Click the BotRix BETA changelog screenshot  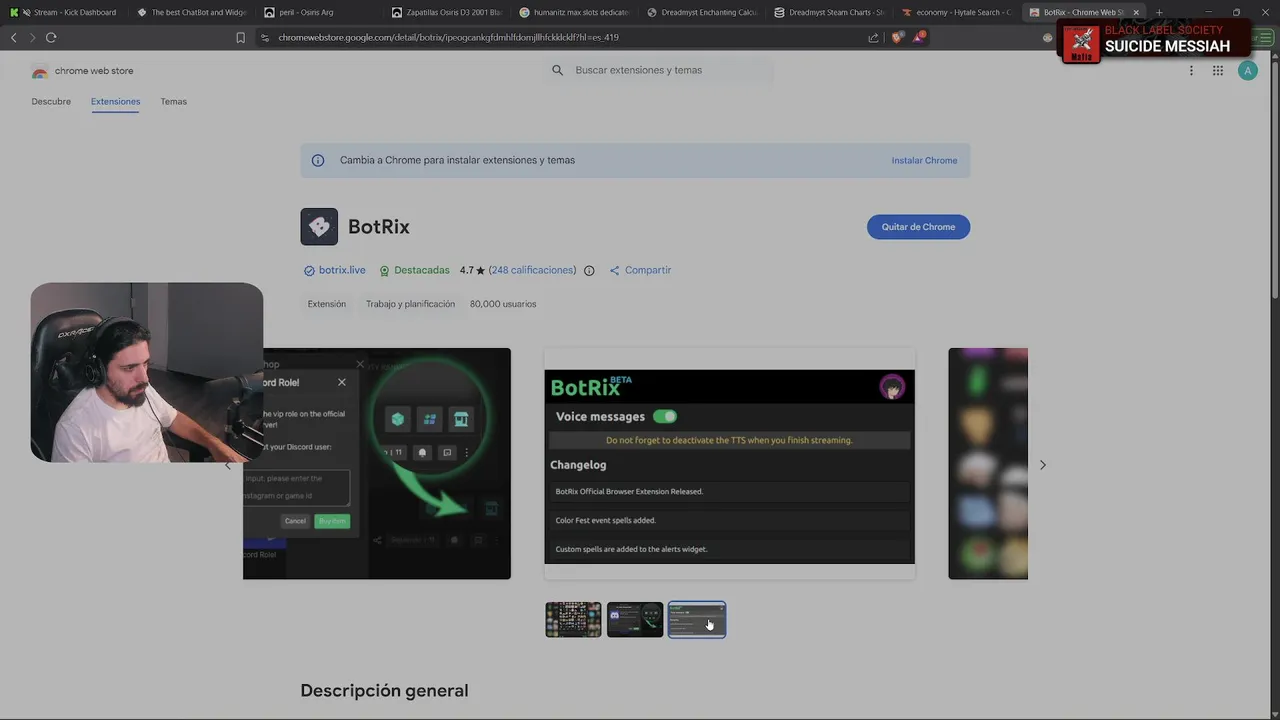tap(729, 464)
